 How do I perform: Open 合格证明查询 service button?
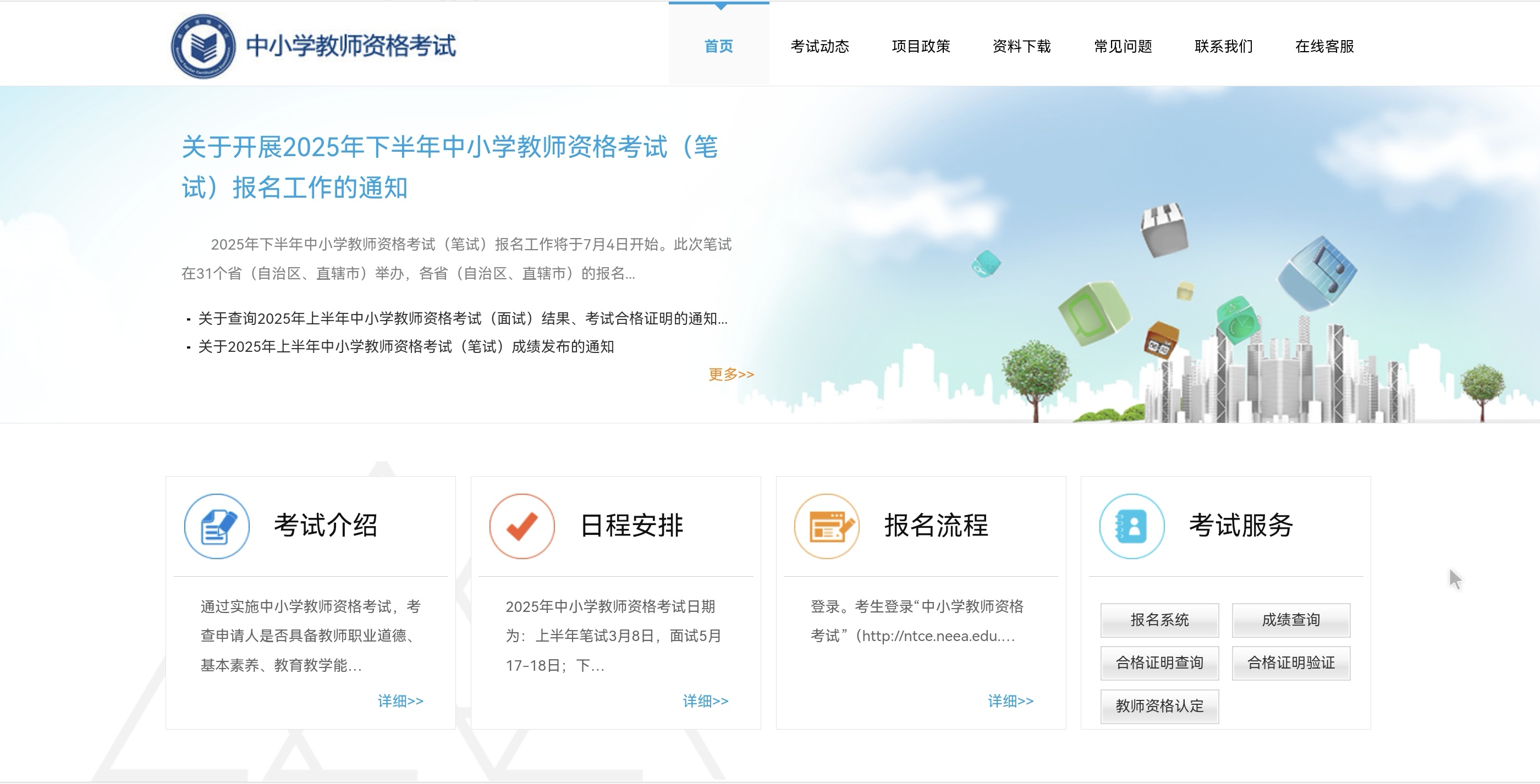click(1159, 662)
